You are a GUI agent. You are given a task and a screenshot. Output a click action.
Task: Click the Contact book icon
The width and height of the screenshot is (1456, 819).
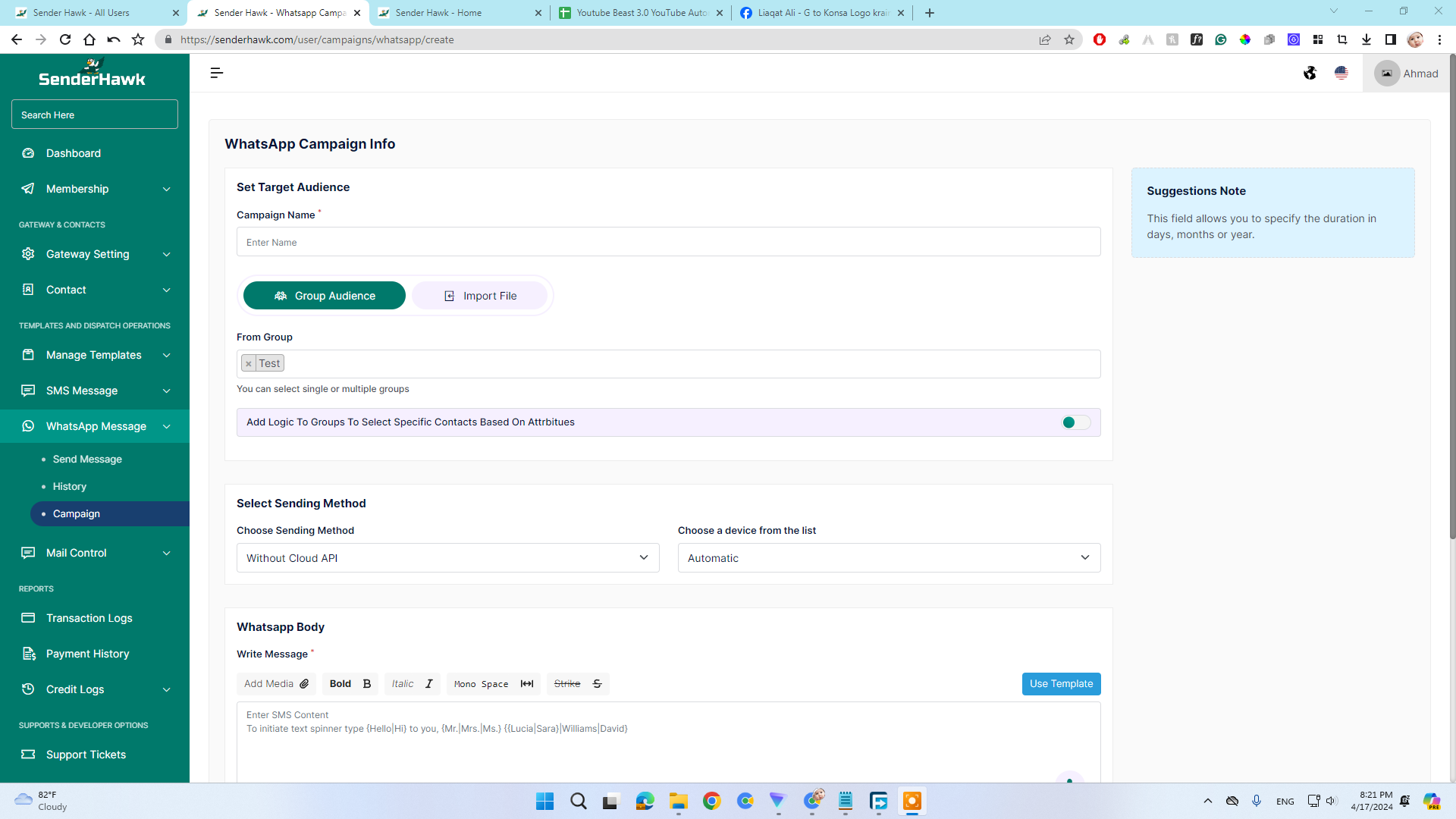point(28,290)
